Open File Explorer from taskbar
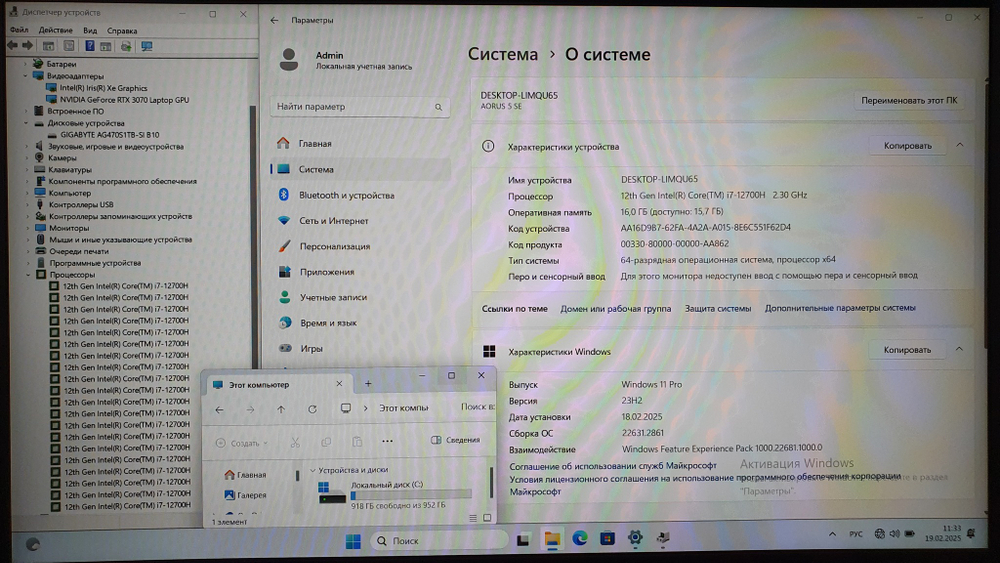The image size is (1000, 563). [552, 539]
